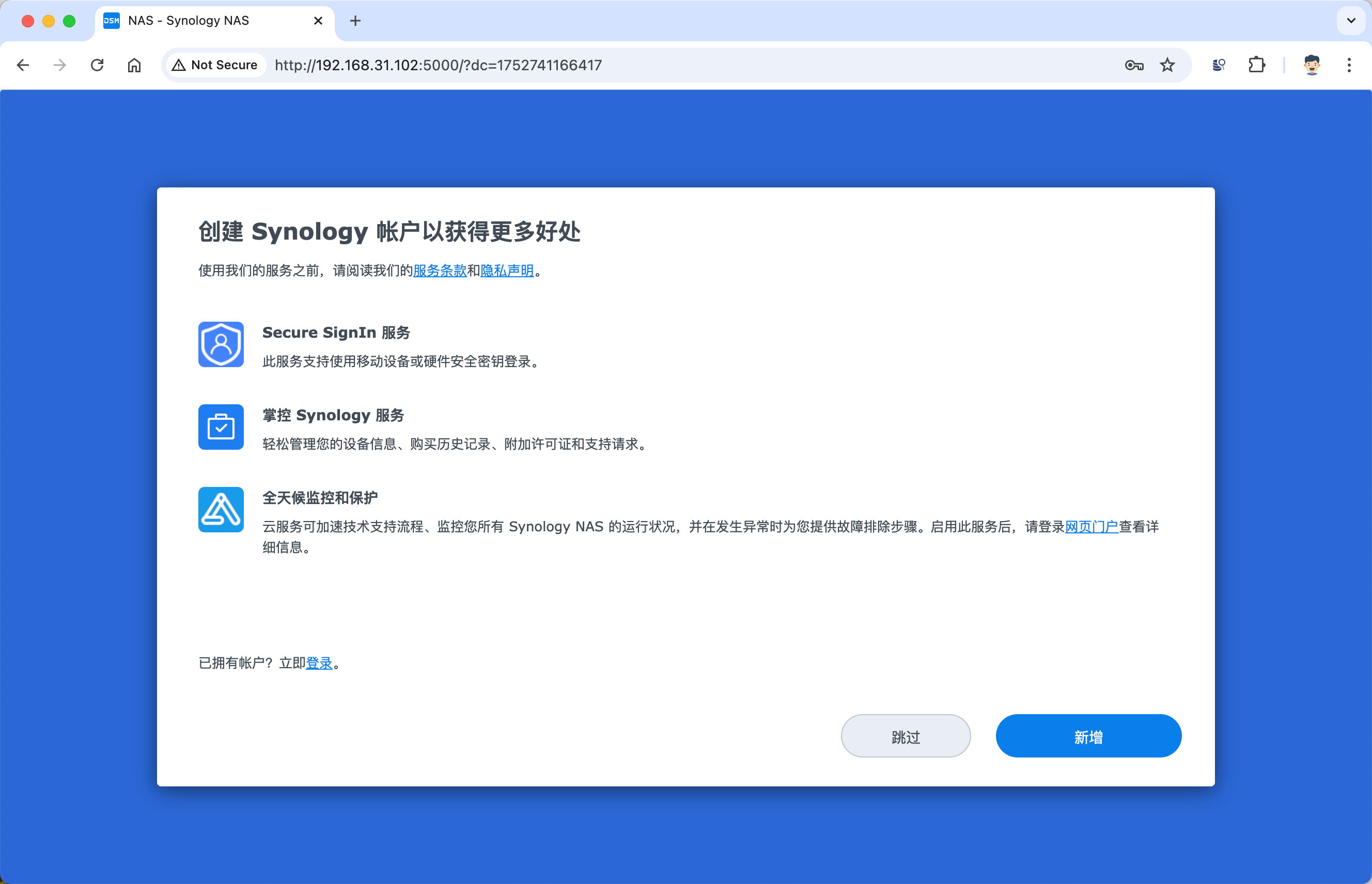Open the Chrome profile avatar

(x=1312, y=65)
